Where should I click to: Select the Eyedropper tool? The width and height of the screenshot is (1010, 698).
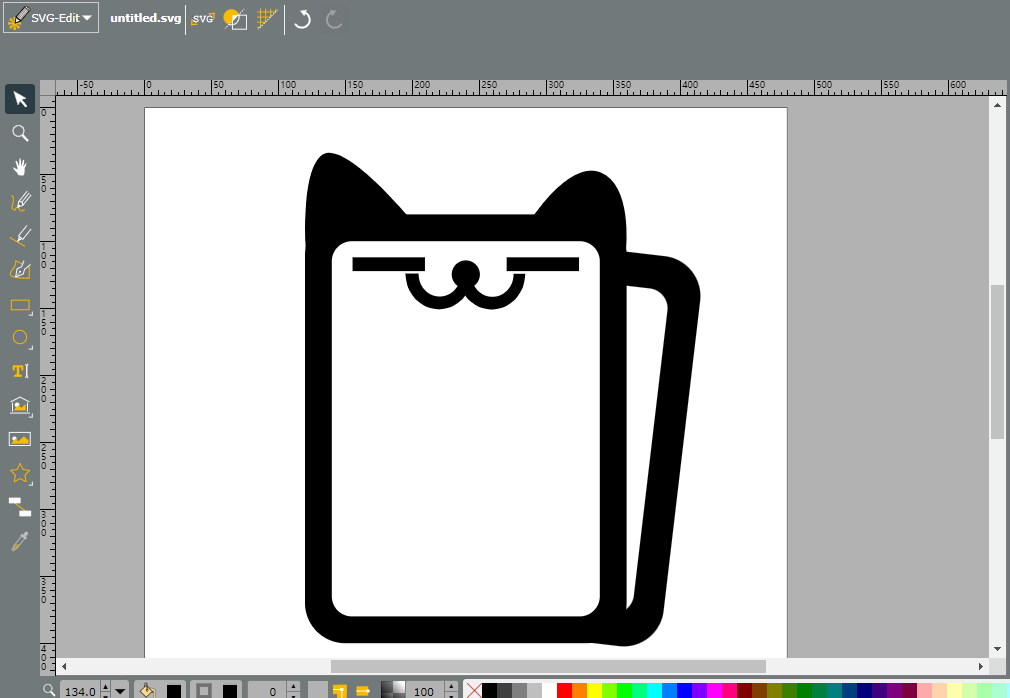20,541
